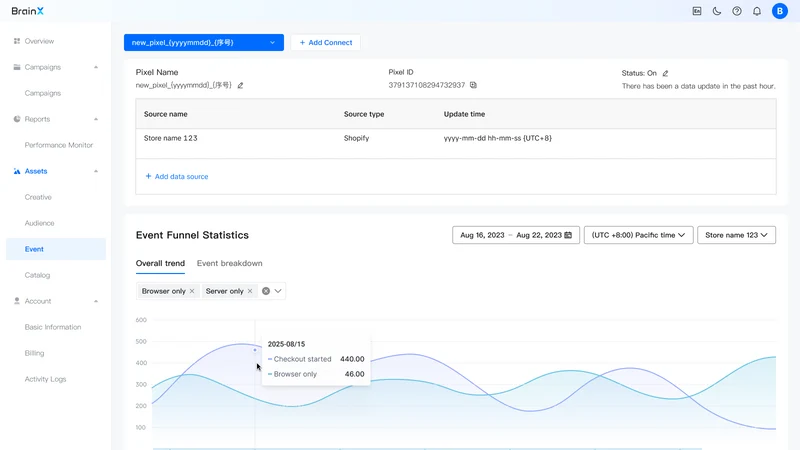Click Checkout started value in tooltip
This screenshot has height=450, width=800.
click(x=352, y=359)
